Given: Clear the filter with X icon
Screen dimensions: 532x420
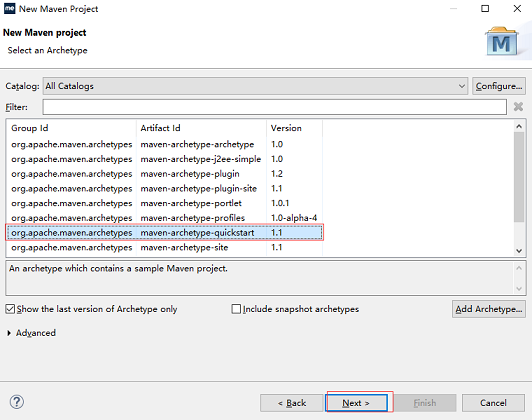Looking at the screenshot, I should click(518, 107).
